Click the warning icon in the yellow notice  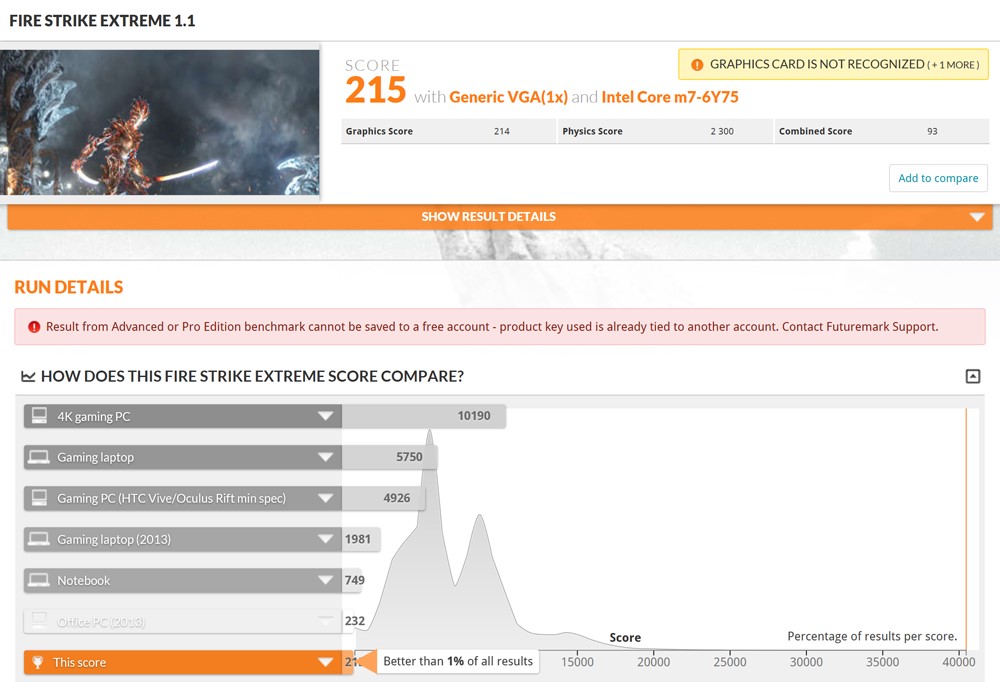click(x=697, y=64)
